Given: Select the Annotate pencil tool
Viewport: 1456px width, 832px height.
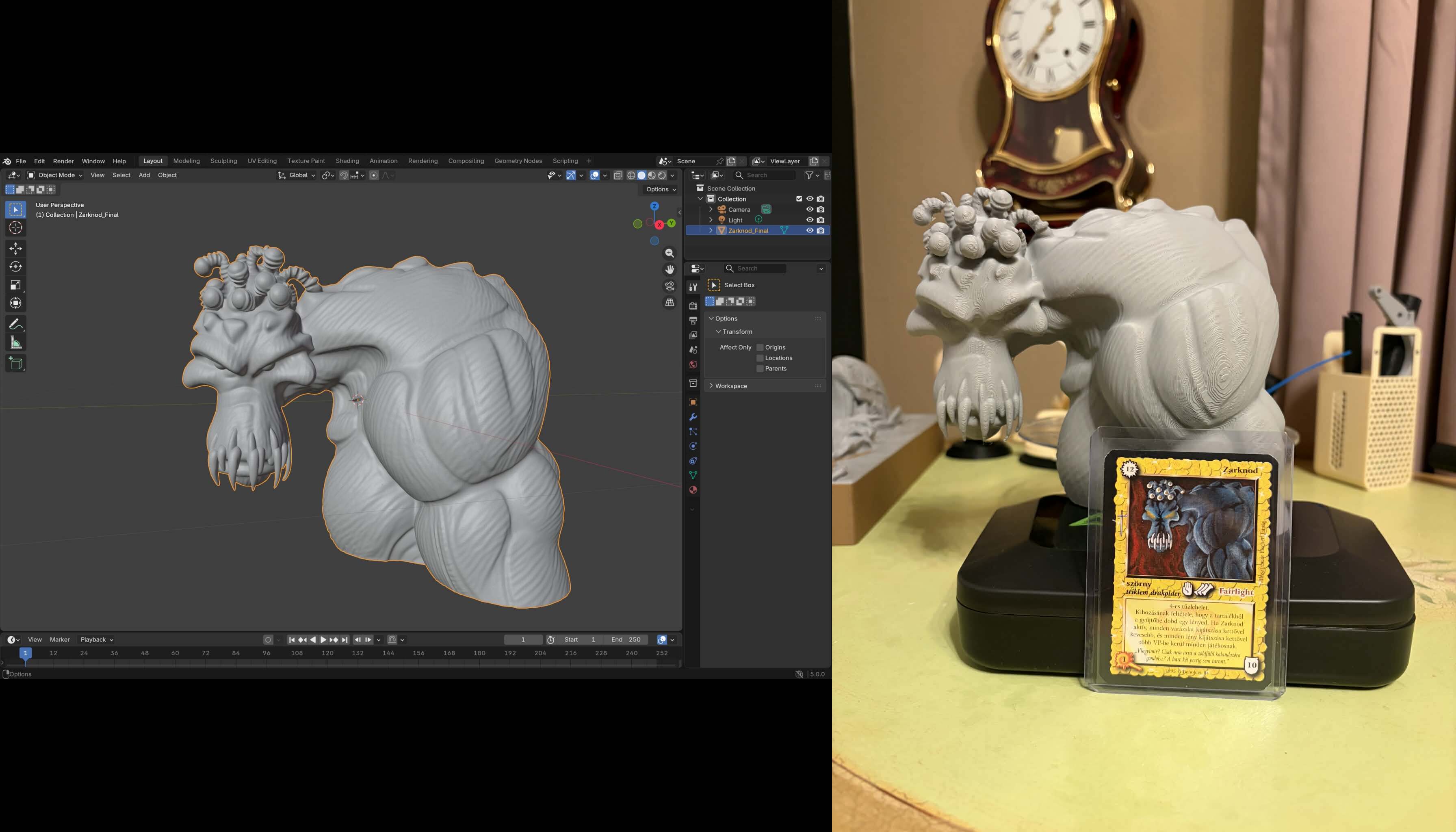Looking at the screenshot, I should coord(15,324).
